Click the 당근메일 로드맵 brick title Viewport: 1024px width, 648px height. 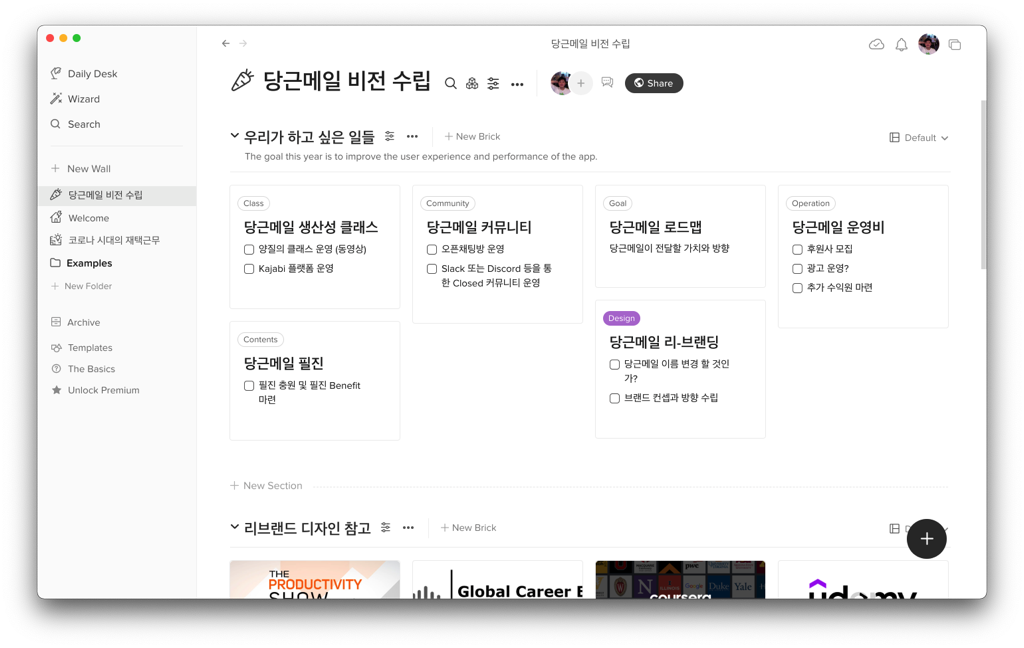tap(655, 227)
